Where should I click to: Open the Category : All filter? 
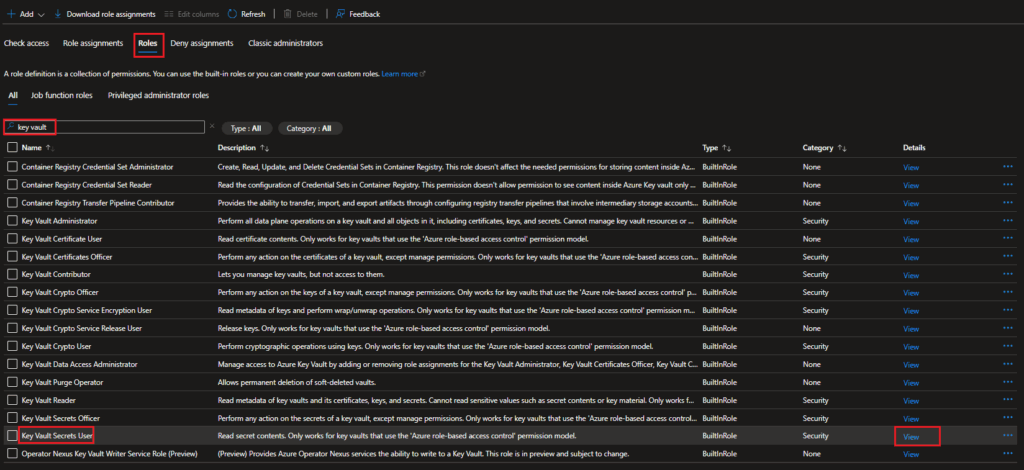(310, 129)
